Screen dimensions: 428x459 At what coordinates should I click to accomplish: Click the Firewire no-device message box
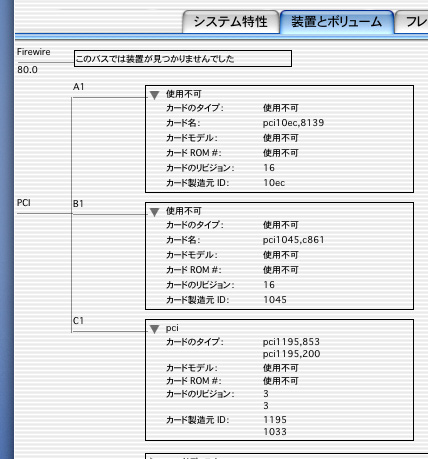(x=183, y=59)
